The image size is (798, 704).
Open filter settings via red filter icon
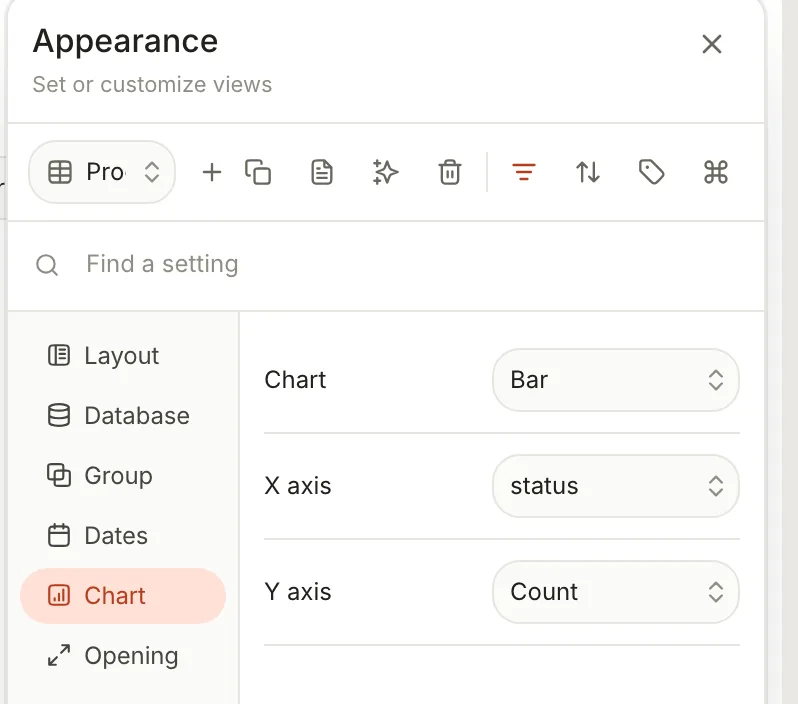tap(524, 172)
